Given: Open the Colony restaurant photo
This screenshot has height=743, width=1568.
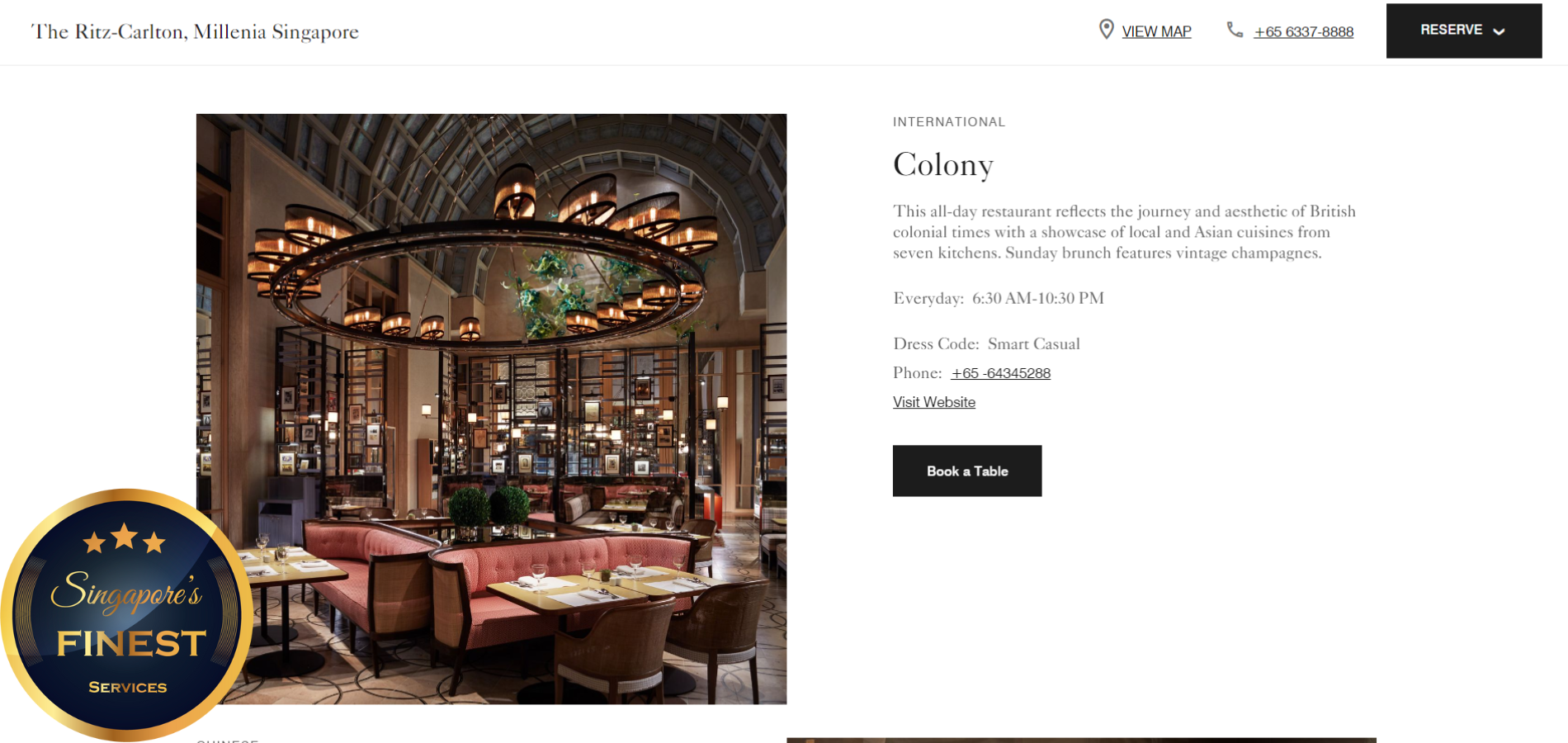Looking at the screenshot, I should click(491, 409).
